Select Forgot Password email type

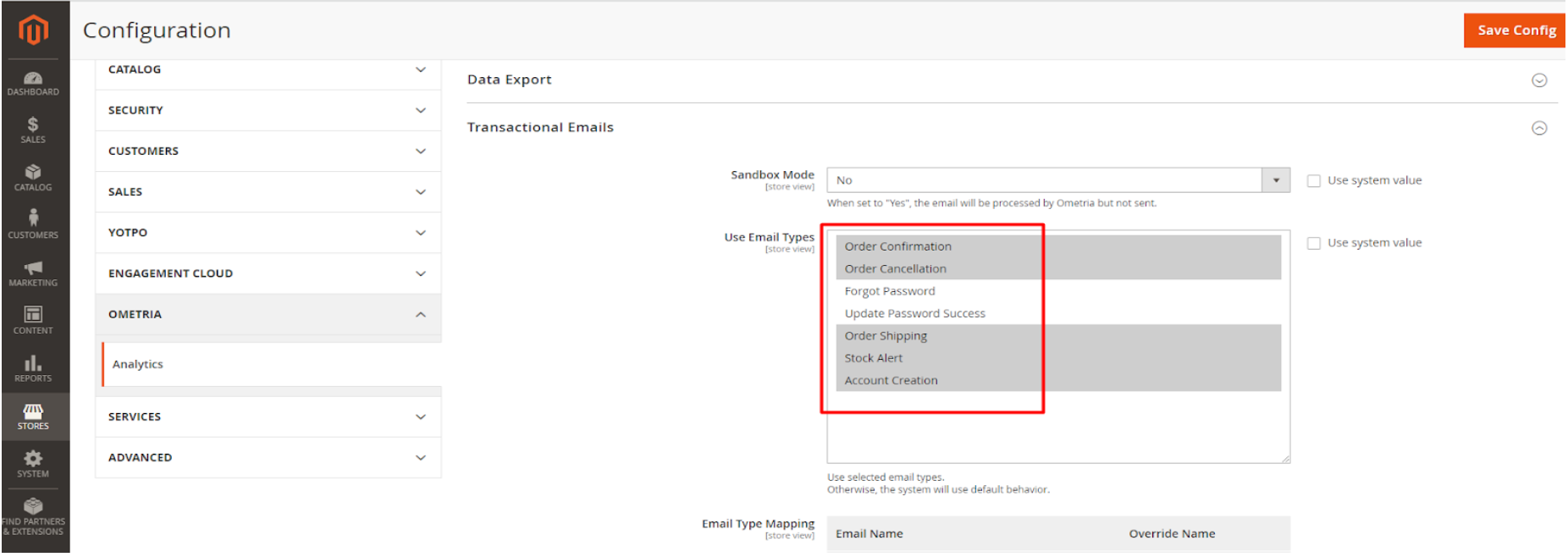point(1058,291)
